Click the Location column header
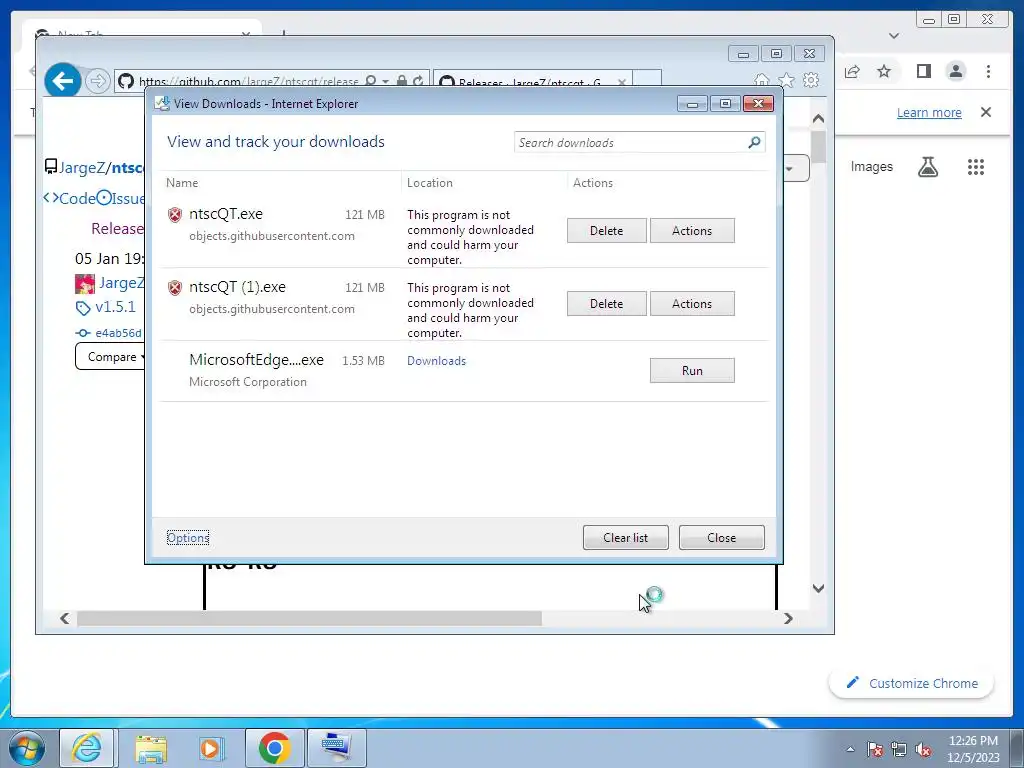Screen dimensions: 1024x768 [x=430, y=183]
